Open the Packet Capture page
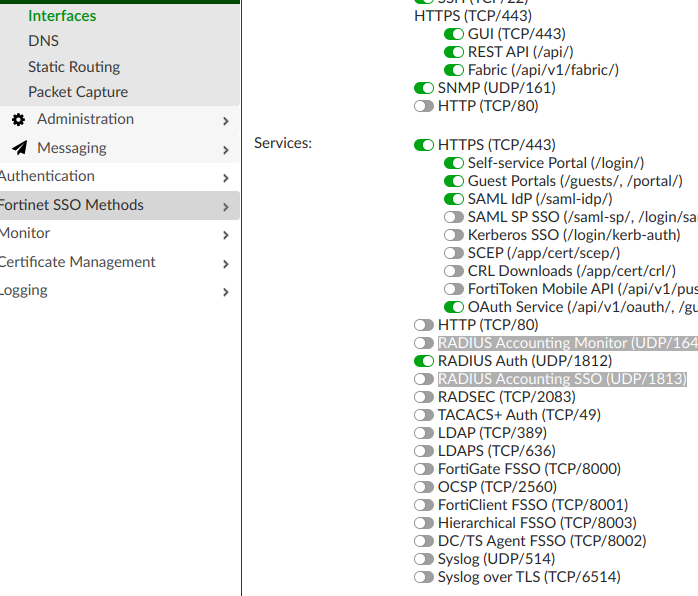This screenshot has height=596, width=698. 78,92
